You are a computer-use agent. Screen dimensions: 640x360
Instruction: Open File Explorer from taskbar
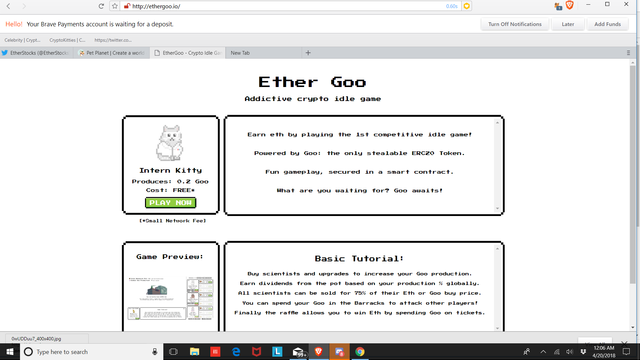[194, 351]
